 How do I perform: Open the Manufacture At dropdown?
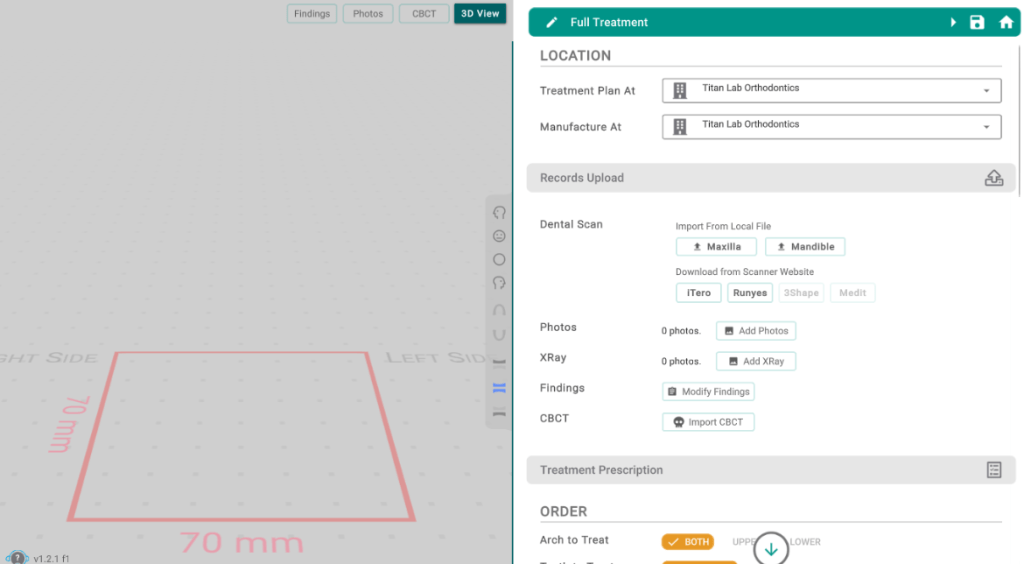[831, 127]
